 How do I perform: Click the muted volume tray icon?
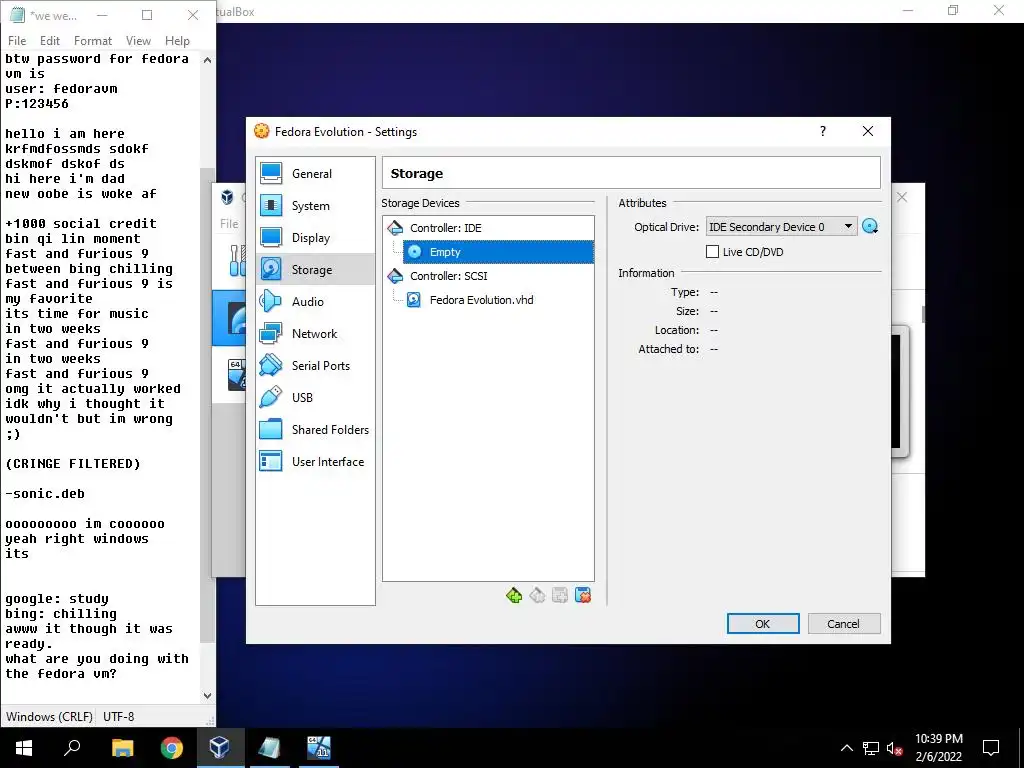[x=894, y=748]
